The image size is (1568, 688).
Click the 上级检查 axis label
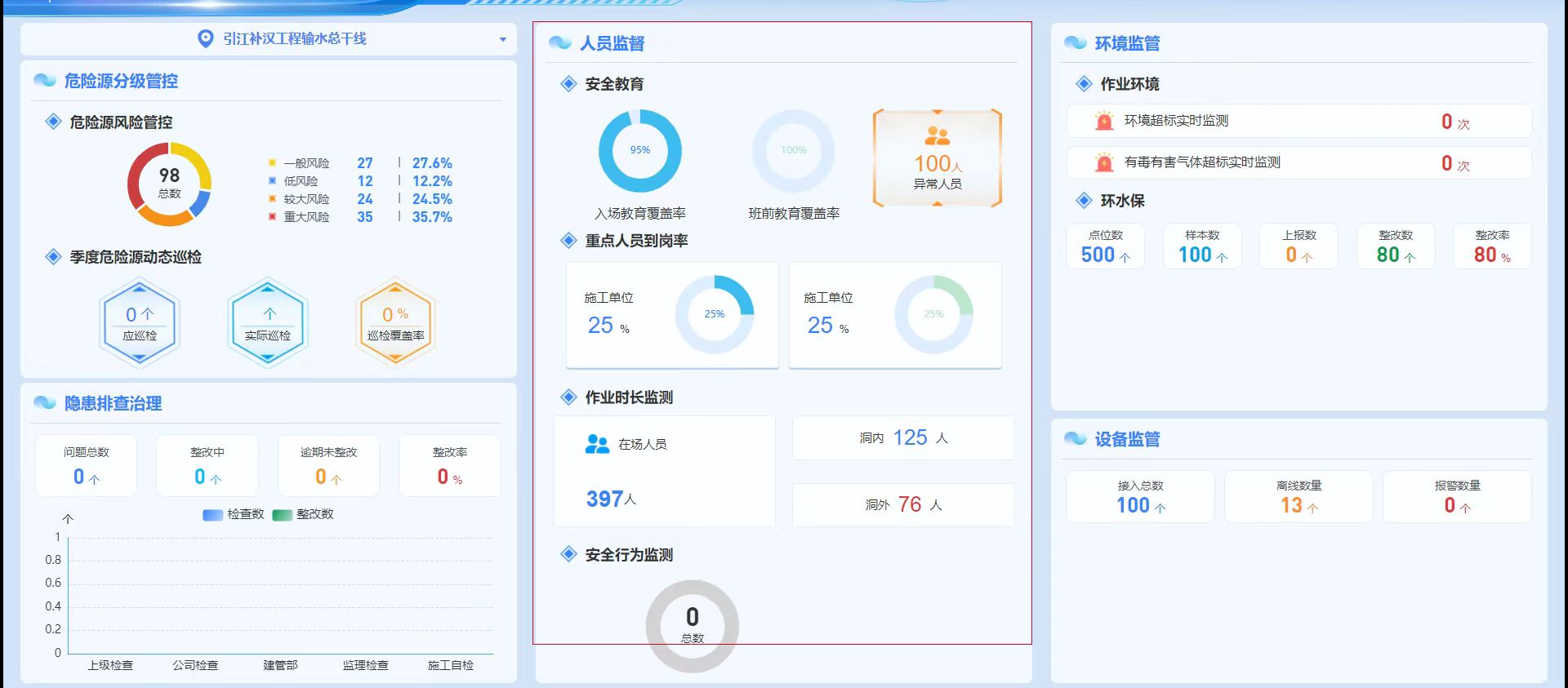[x=110, y=665]
